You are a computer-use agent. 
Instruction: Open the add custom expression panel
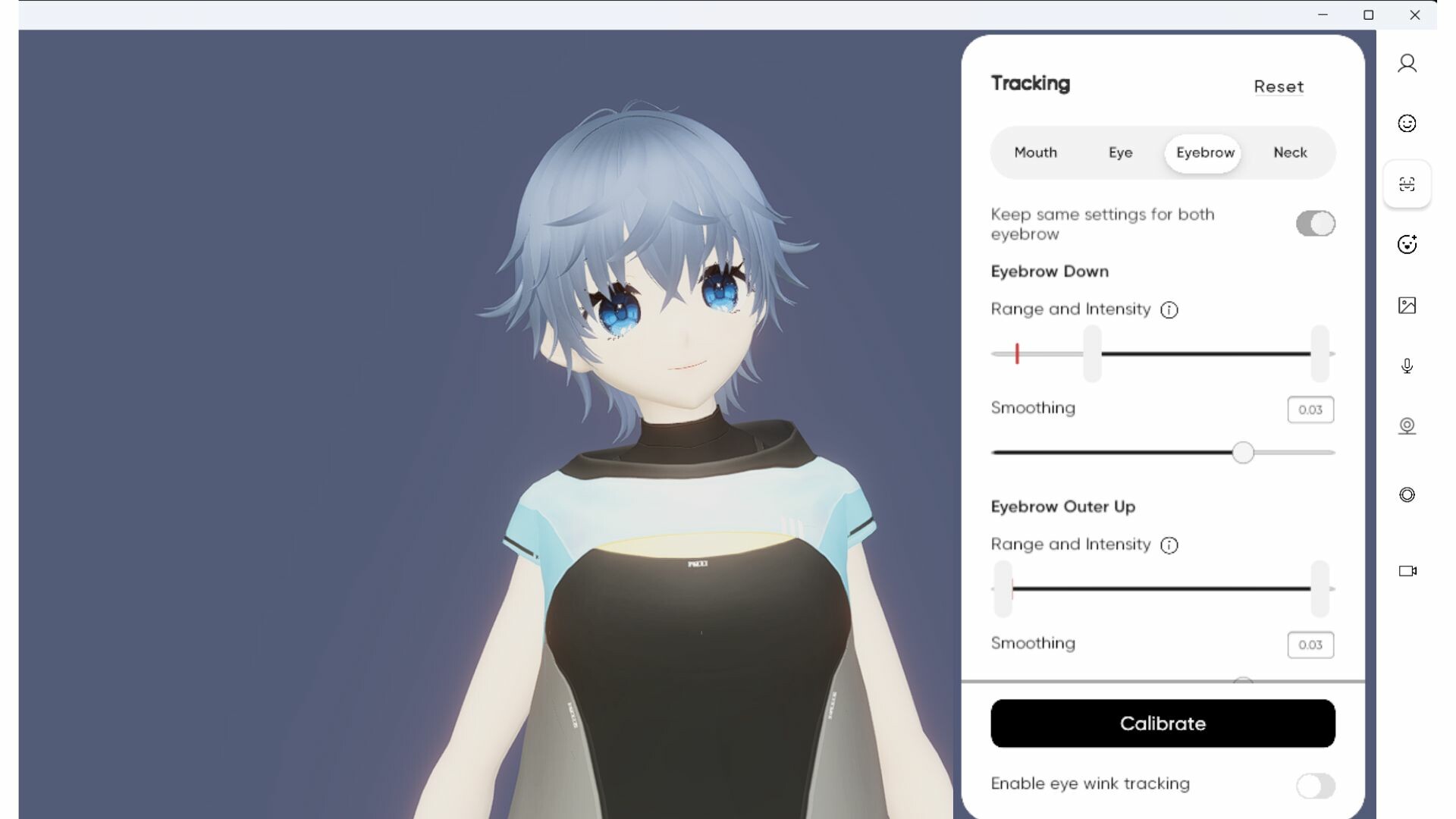[x=1407, y=244]
